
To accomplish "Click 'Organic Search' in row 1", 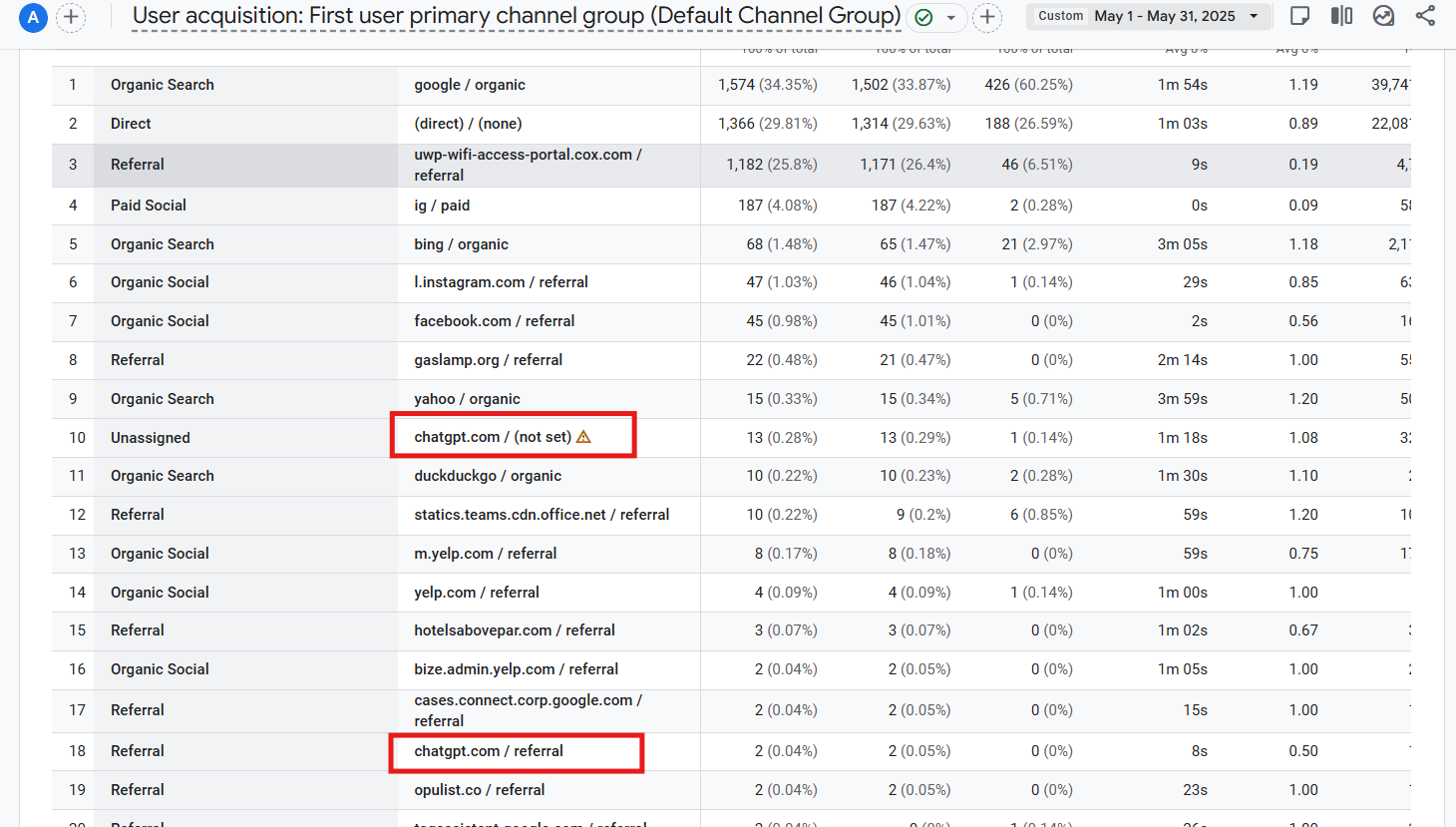I will [x=163, y=85].
